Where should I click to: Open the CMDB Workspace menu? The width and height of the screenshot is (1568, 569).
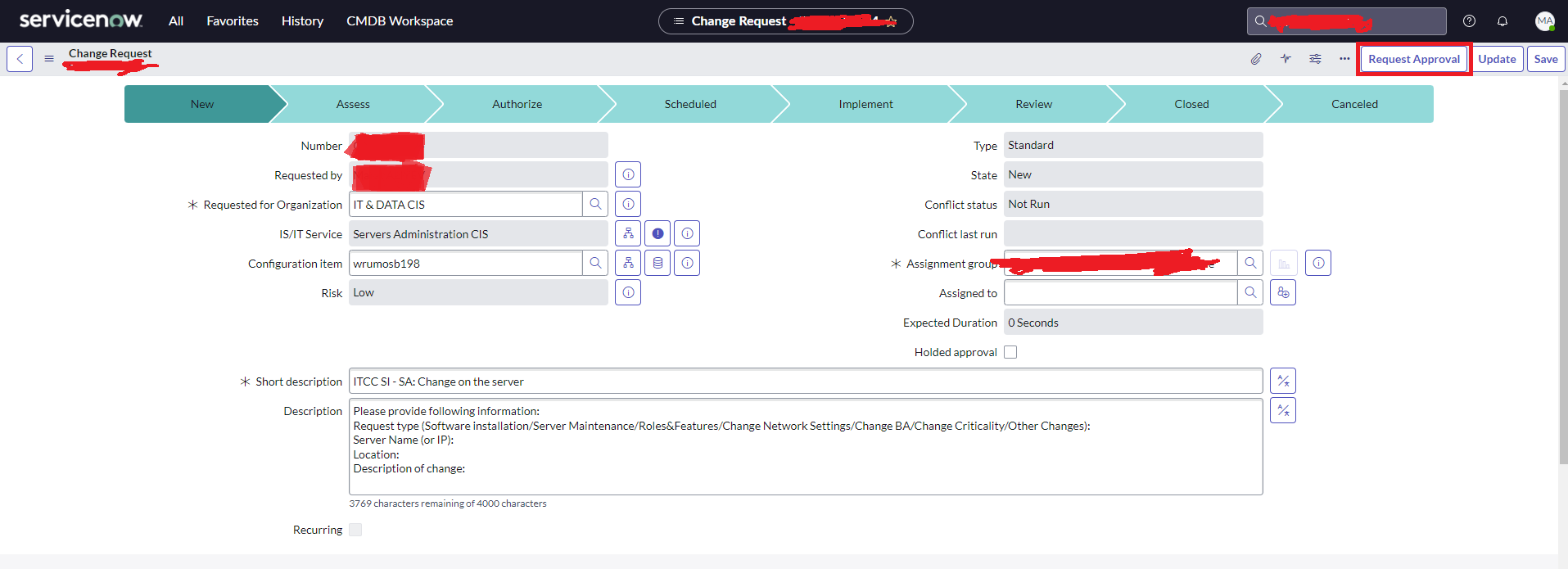coord(400,21)
